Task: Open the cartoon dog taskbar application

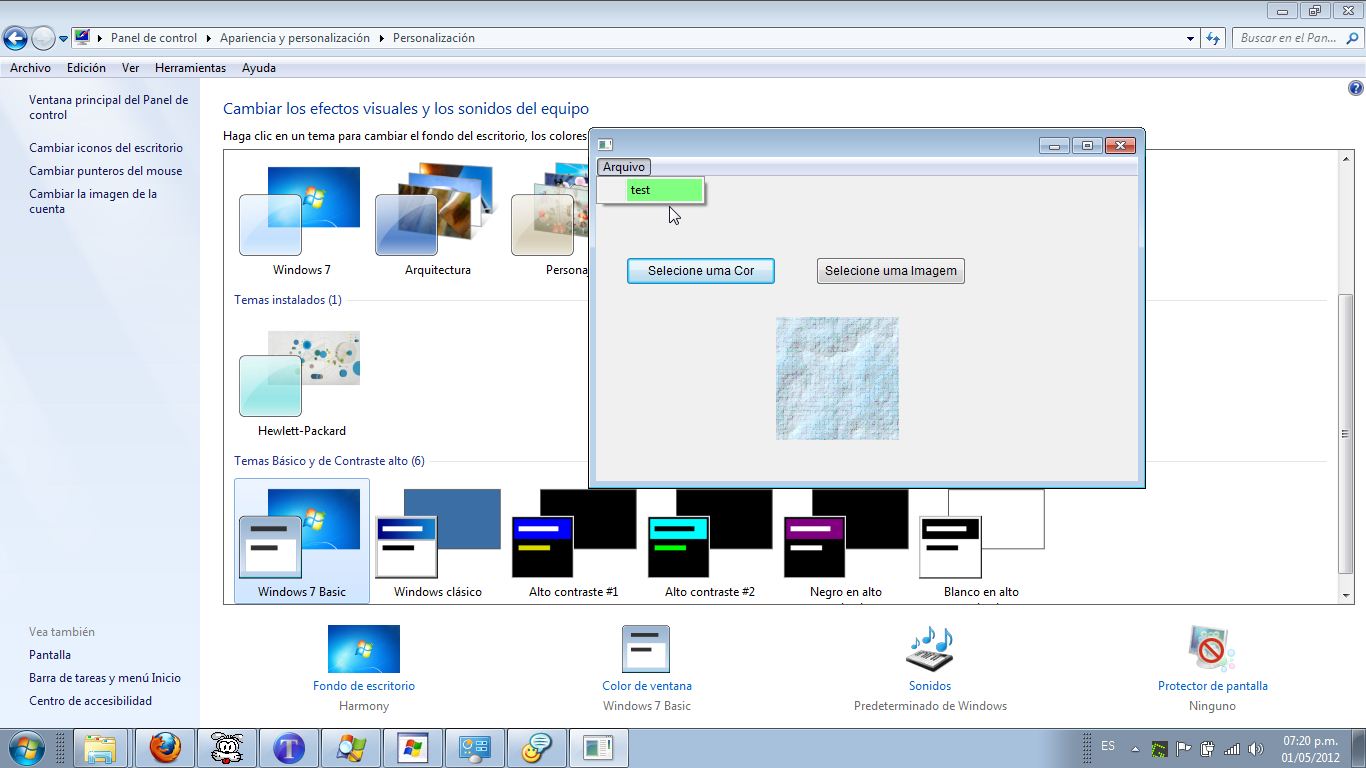Action: (227, 748)
